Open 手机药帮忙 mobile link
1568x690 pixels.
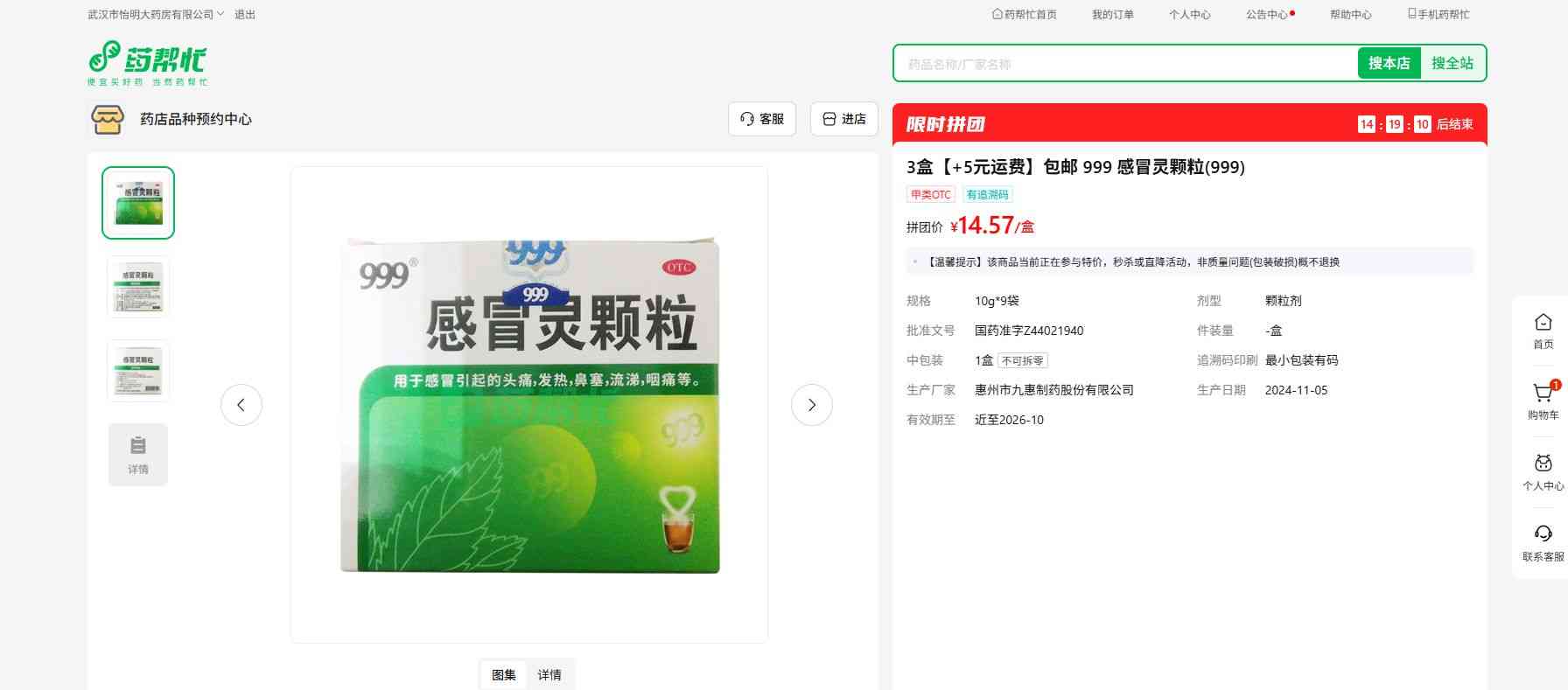1438,14
